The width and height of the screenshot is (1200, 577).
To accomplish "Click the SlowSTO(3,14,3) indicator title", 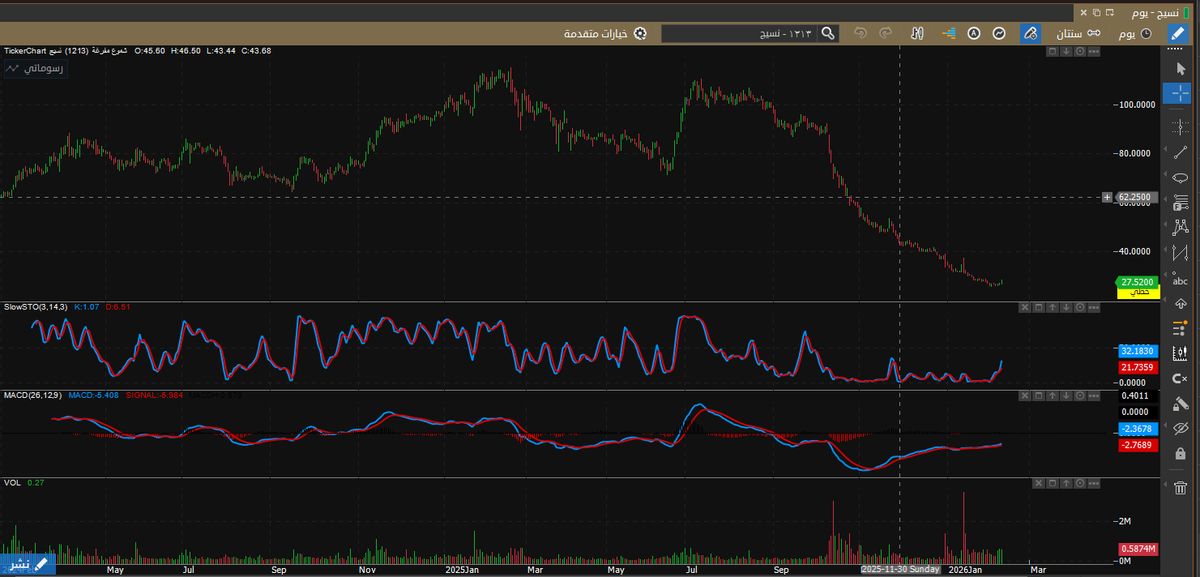I will click(x=35, y=306).
